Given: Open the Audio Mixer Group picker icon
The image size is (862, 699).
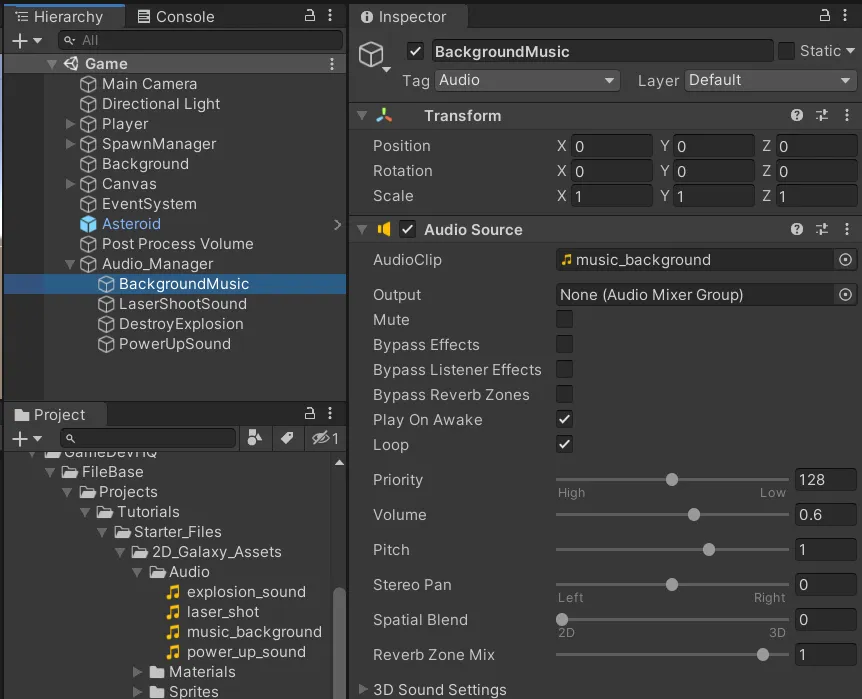Looking at the screenshot, I should coord(846,294).
